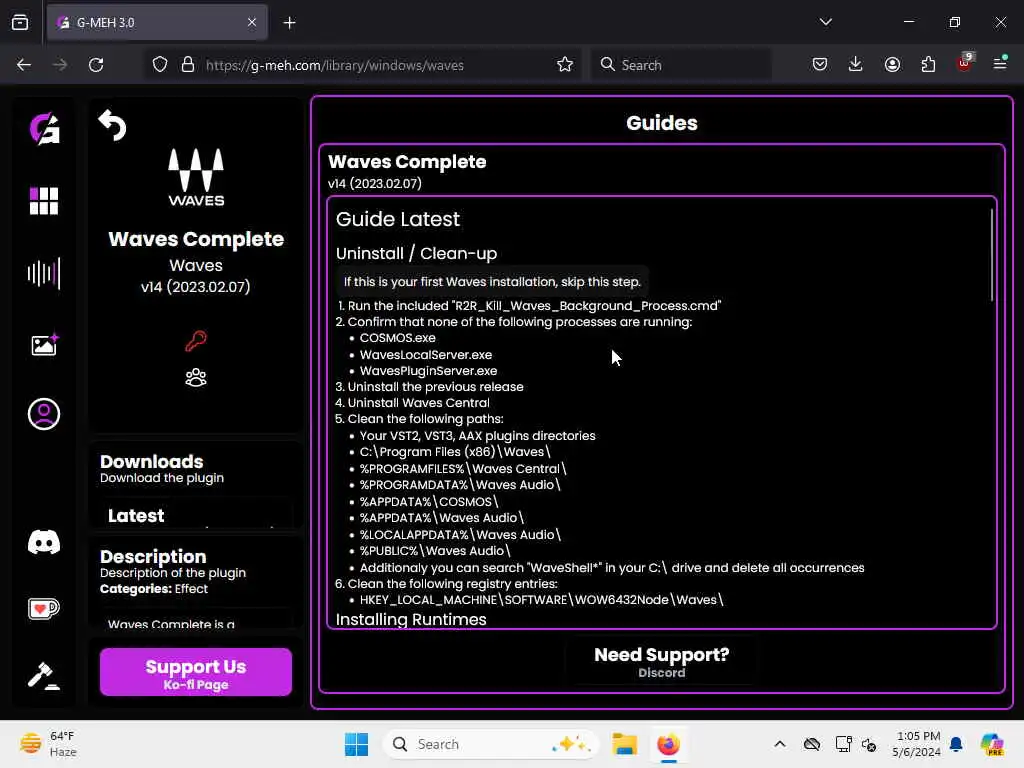Click the Installing Runtimes heading
The height and width of the screenshot is (768, 1024).
[x=411, y=619]
